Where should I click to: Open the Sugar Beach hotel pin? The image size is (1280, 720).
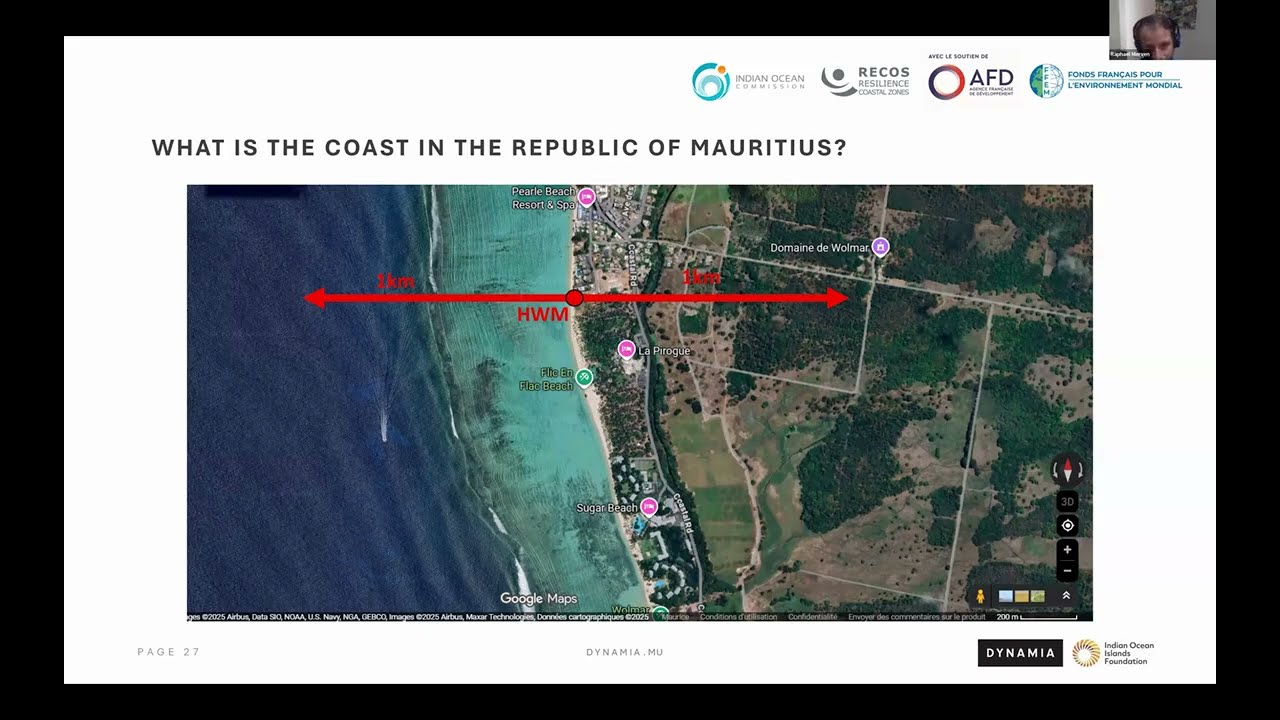pyautogui.click(x=649, y=507)
